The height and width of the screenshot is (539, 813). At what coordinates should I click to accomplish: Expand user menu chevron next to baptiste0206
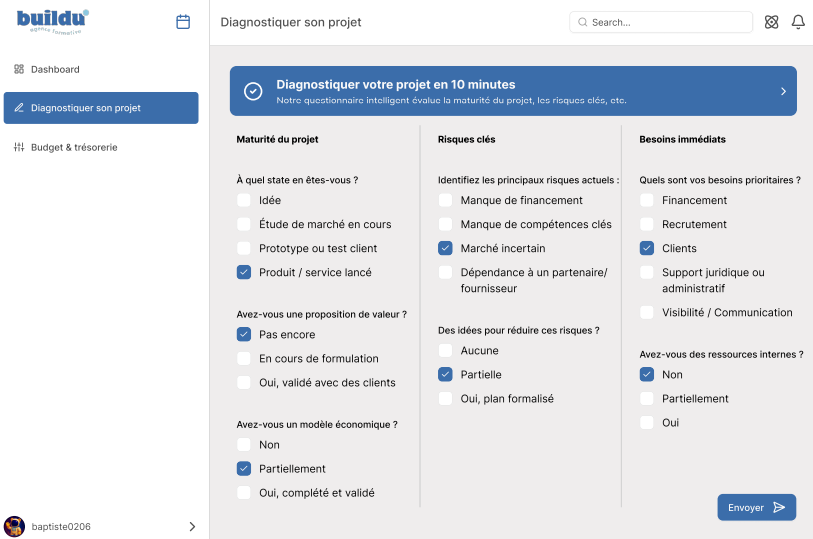click(192, 526)
